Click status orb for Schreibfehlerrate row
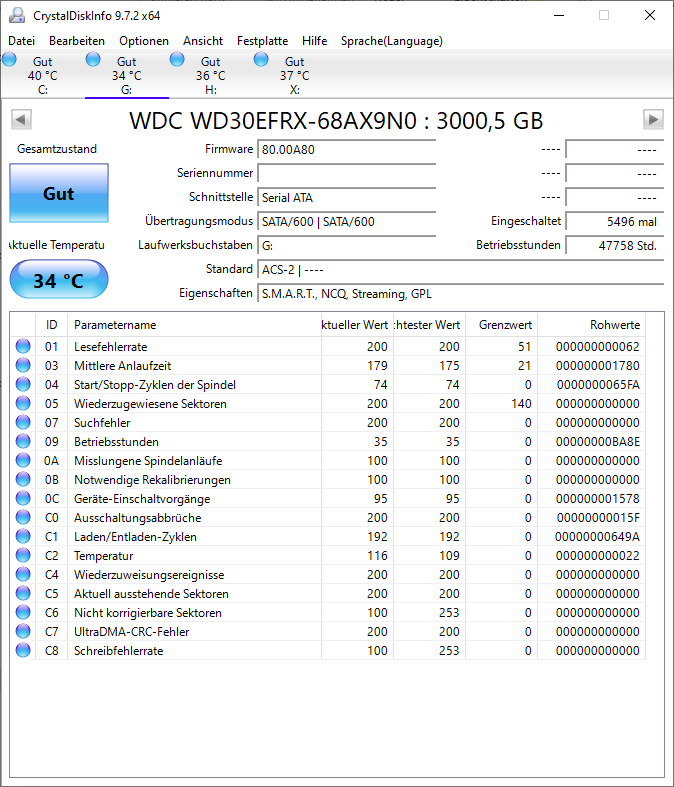This screenshot has height=787, width=674. pyautogui.click(x=23, y=650)
